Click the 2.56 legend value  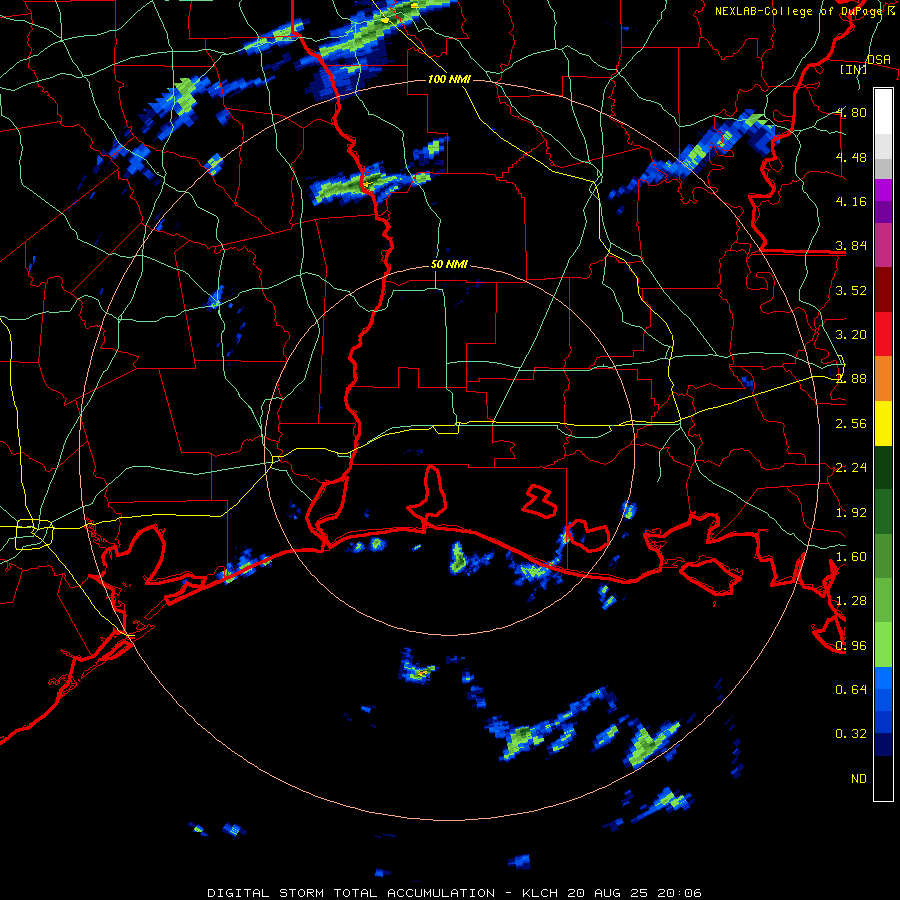pyautogui.click(x=851, y=423)
